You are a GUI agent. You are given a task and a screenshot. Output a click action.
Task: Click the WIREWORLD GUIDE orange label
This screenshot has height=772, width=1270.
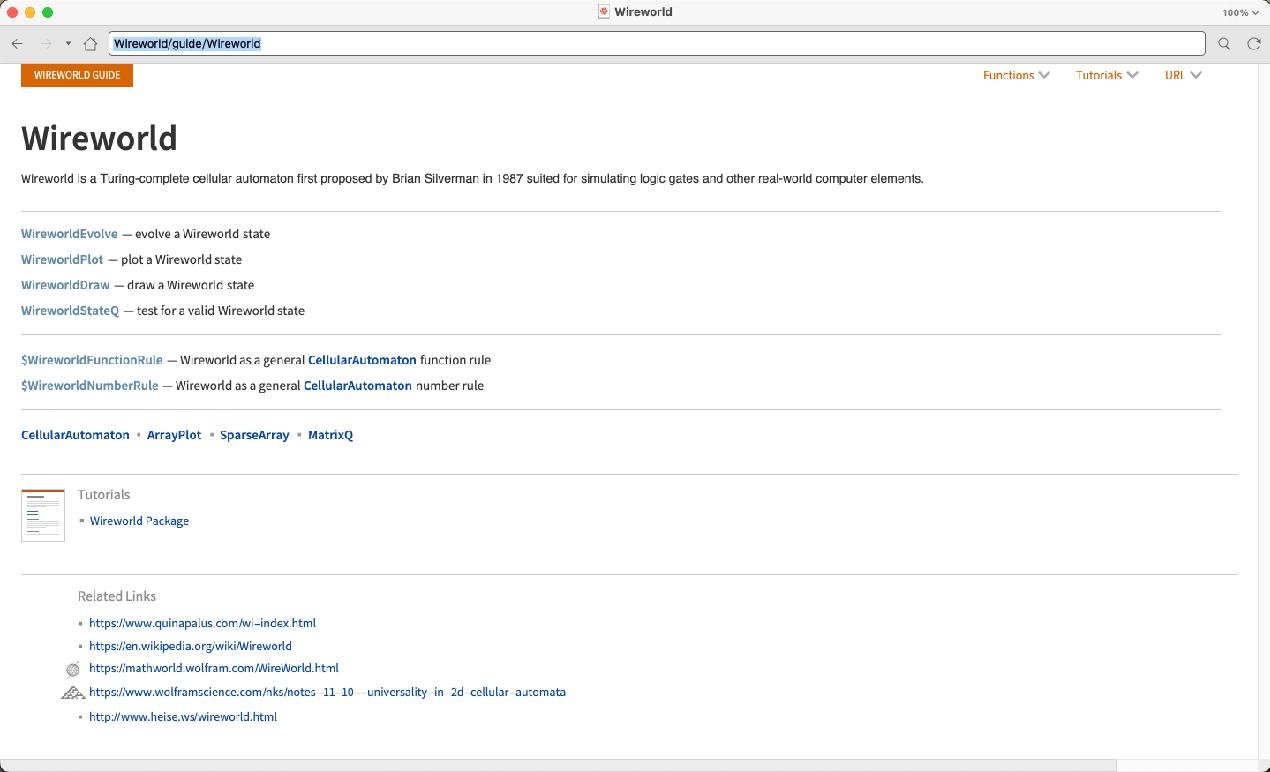coord(77,75)
